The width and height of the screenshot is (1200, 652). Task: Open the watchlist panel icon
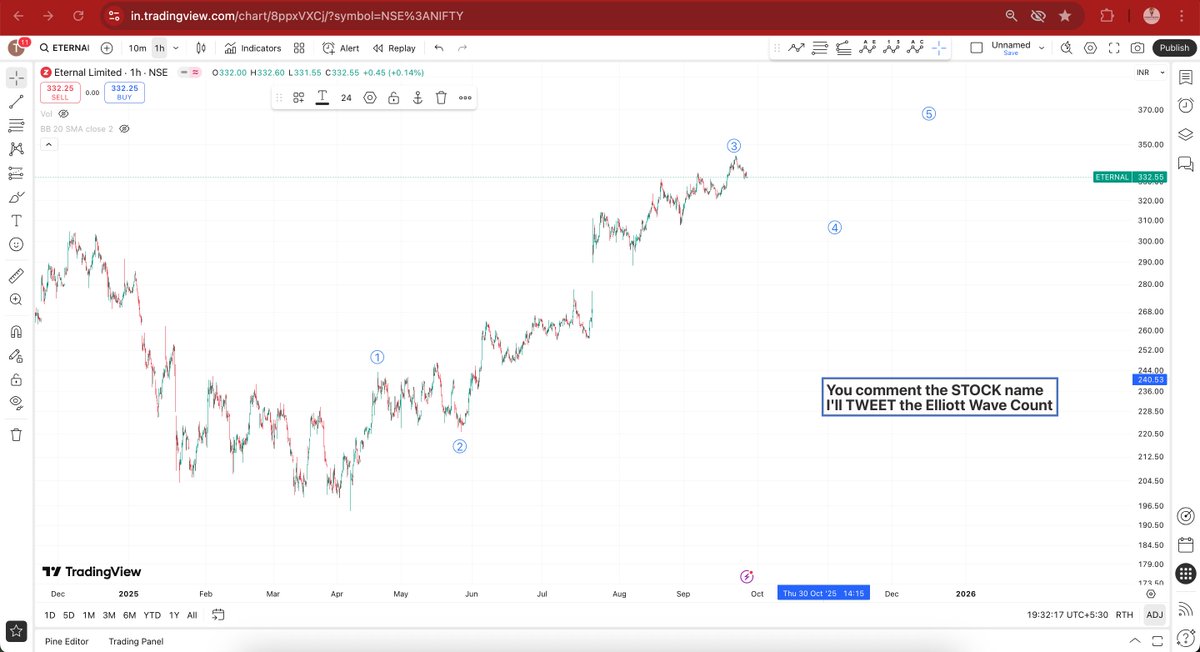point(1185,77)
